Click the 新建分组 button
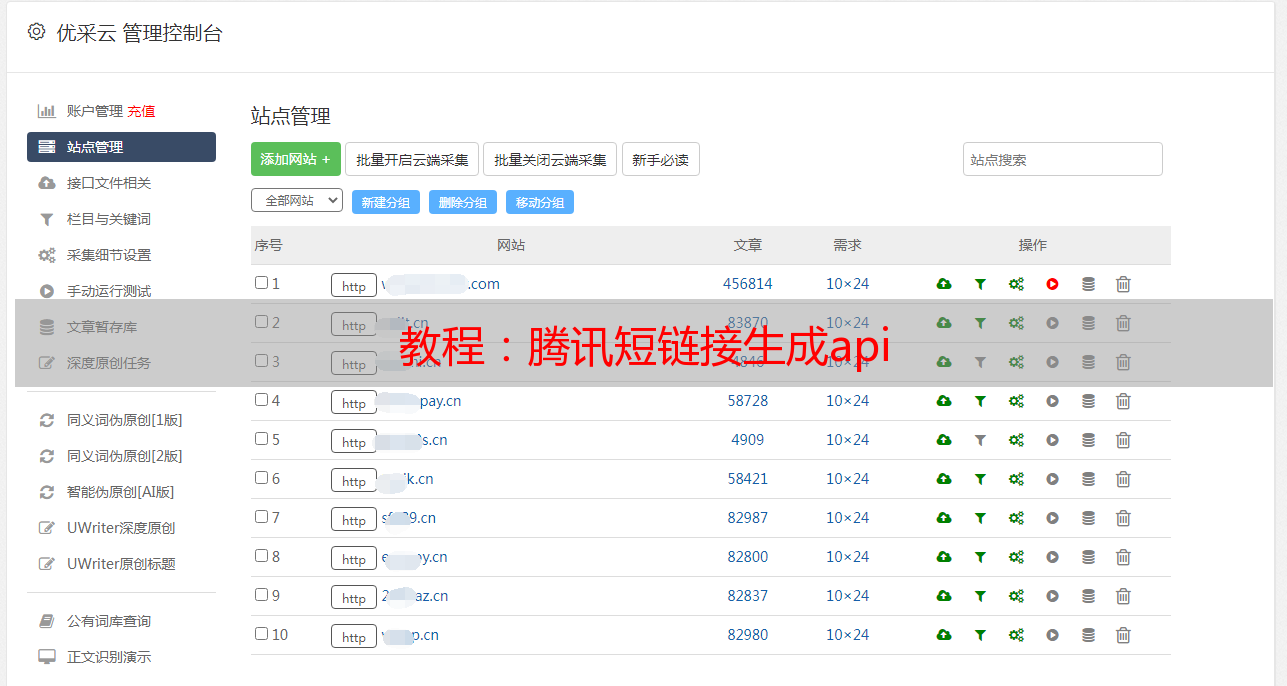 tap(385, 202)
